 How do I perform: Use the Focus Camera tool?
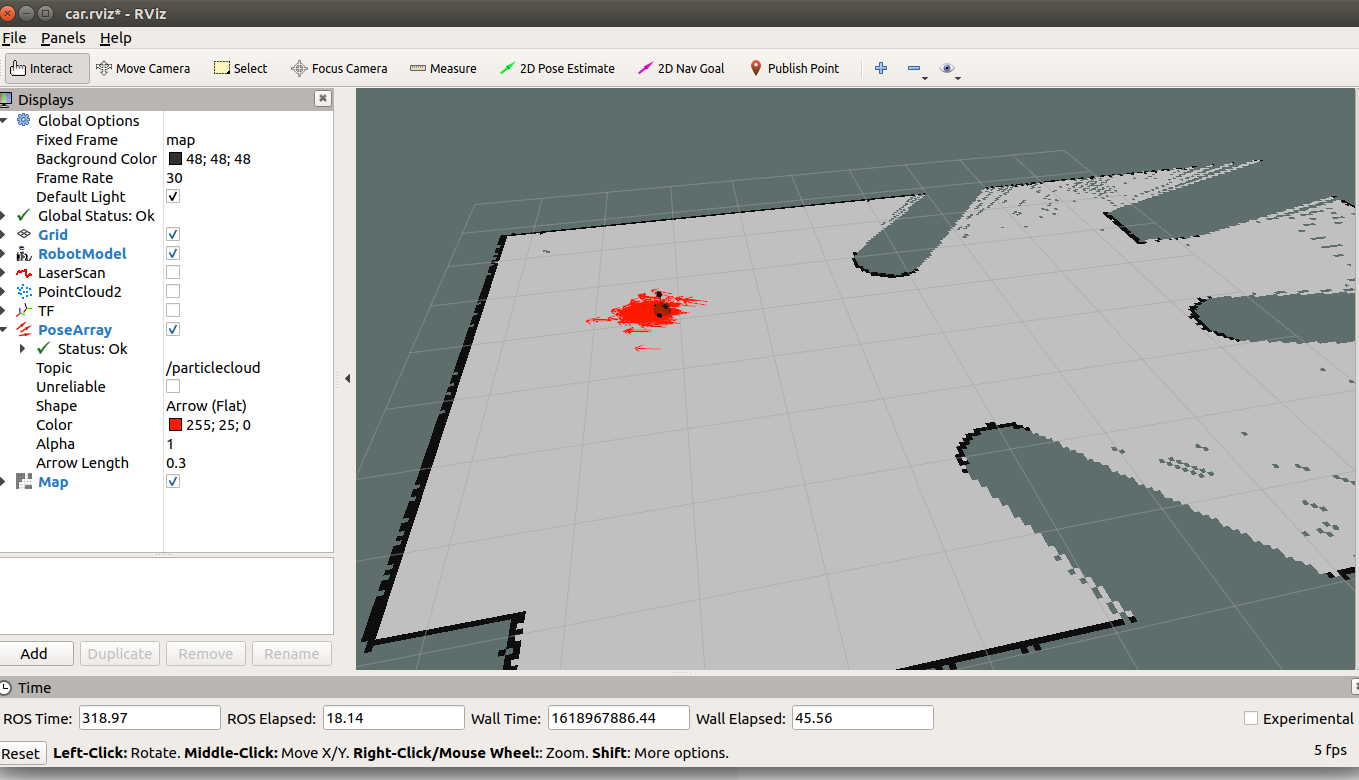point(339,68)
